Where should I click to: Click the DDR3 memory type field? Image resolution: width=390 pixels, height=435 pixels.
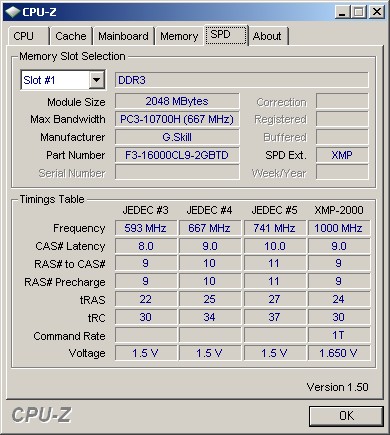(x=242, y=80)
